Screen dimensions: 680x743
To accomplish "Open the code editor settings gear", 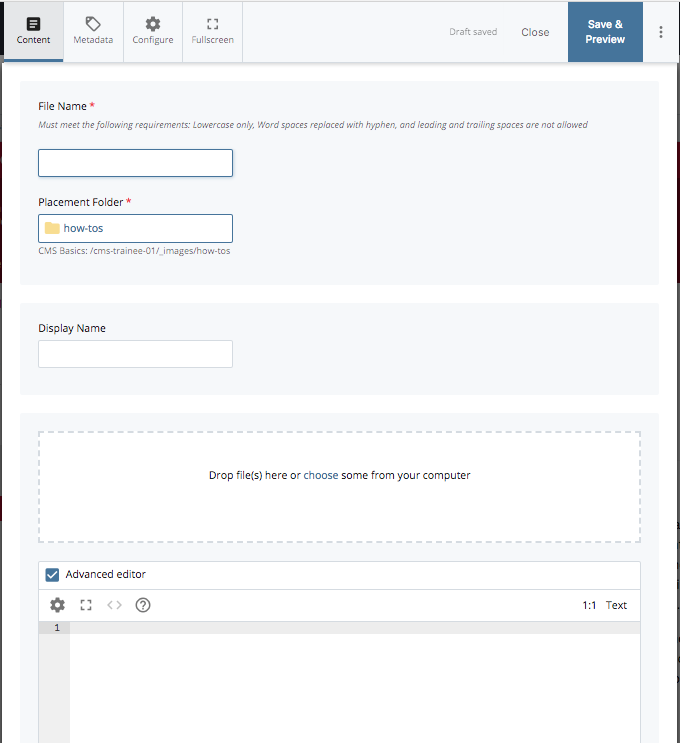I will 57,605.
